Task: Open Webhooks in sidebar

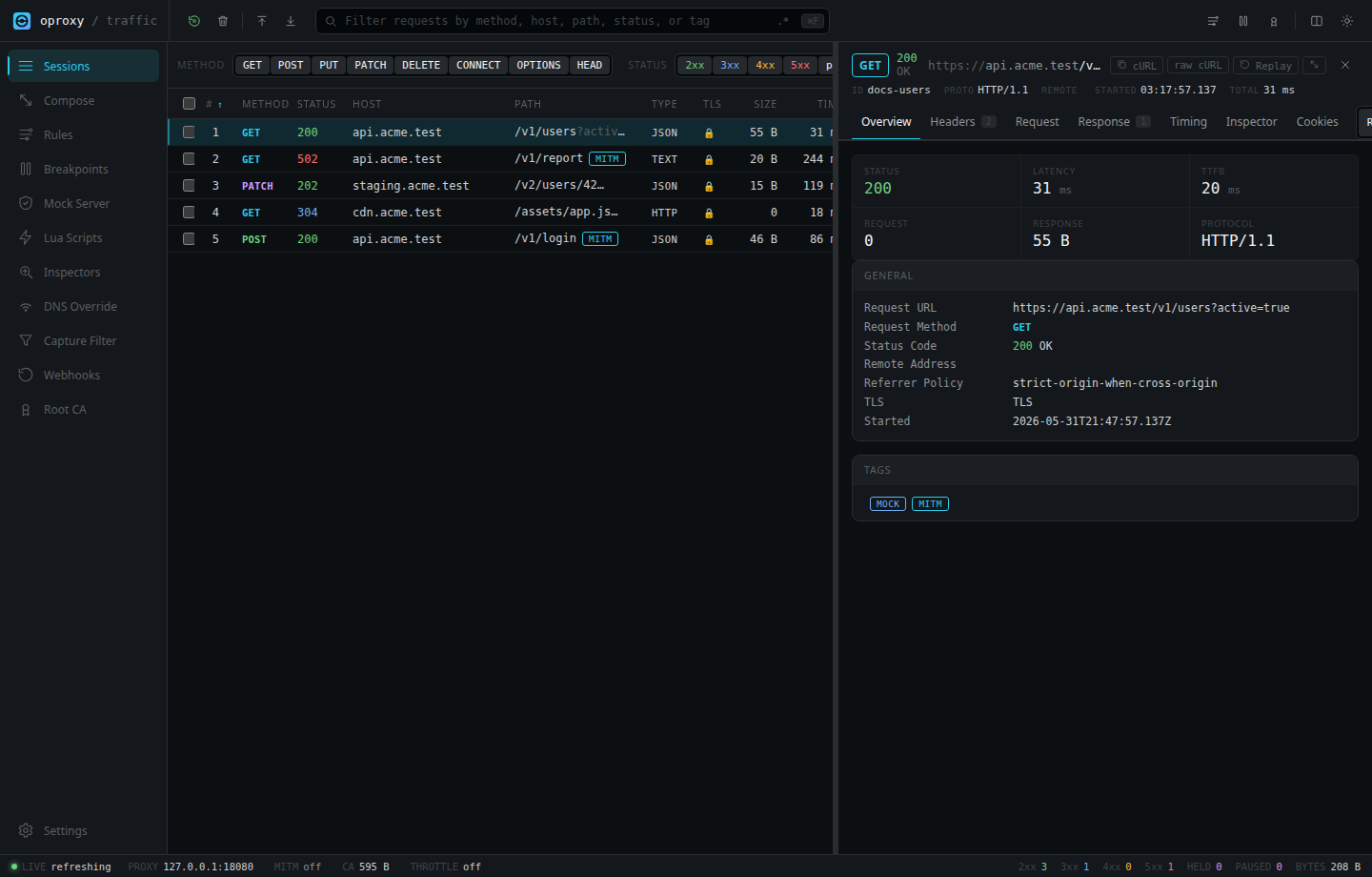Action: tap(84, 375)
